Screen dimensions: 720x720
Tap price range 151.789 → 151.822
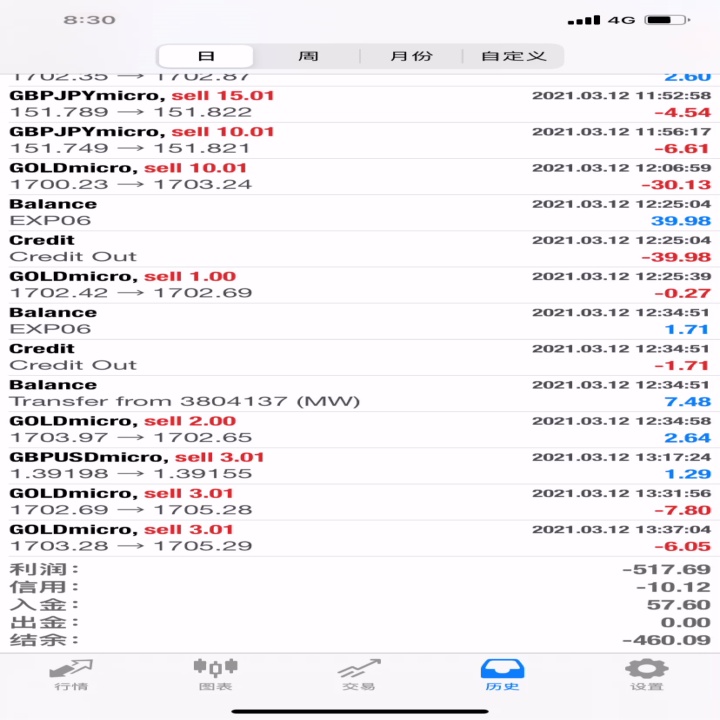coord(131,112)
